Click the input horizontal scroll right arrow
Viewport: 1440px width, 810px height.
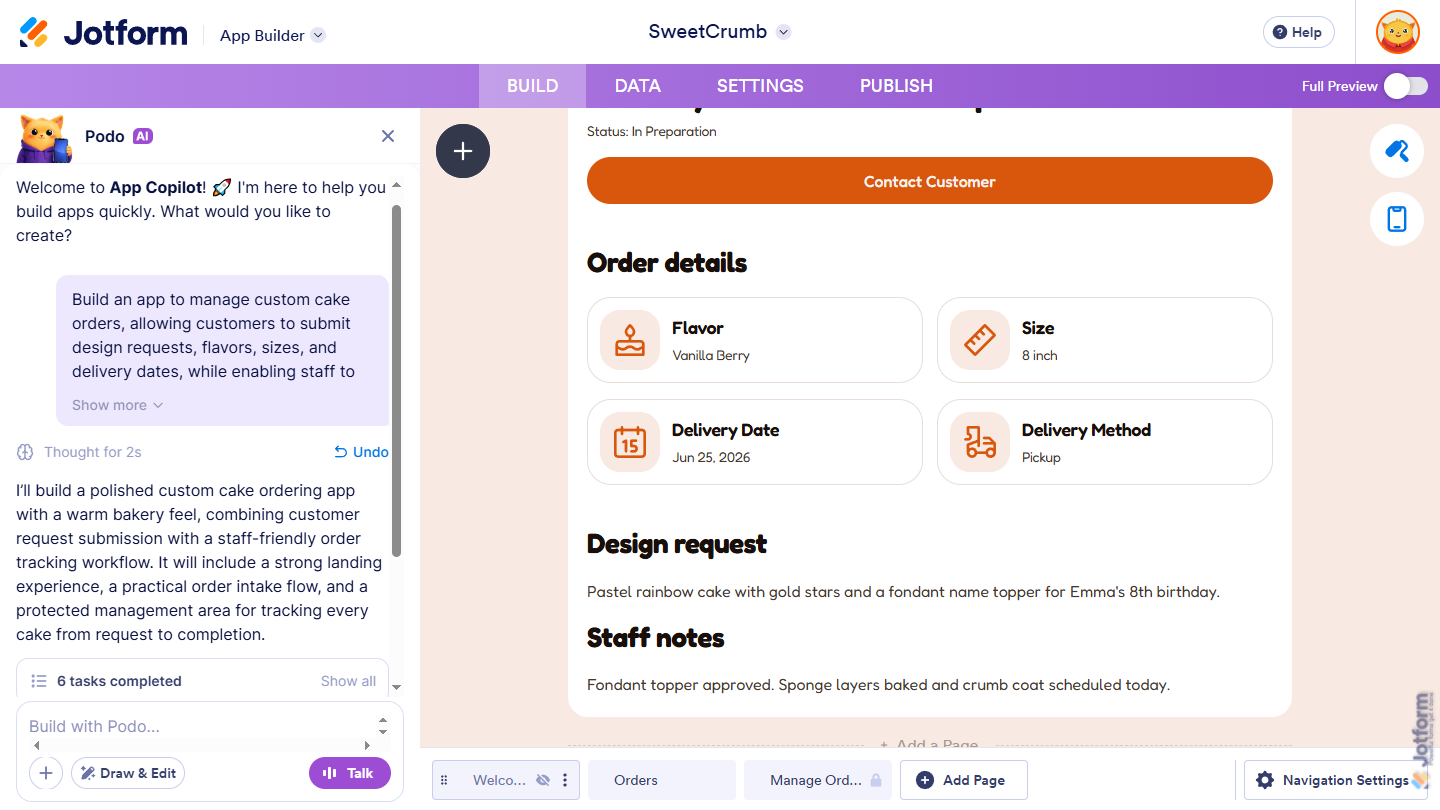(367, 745)
